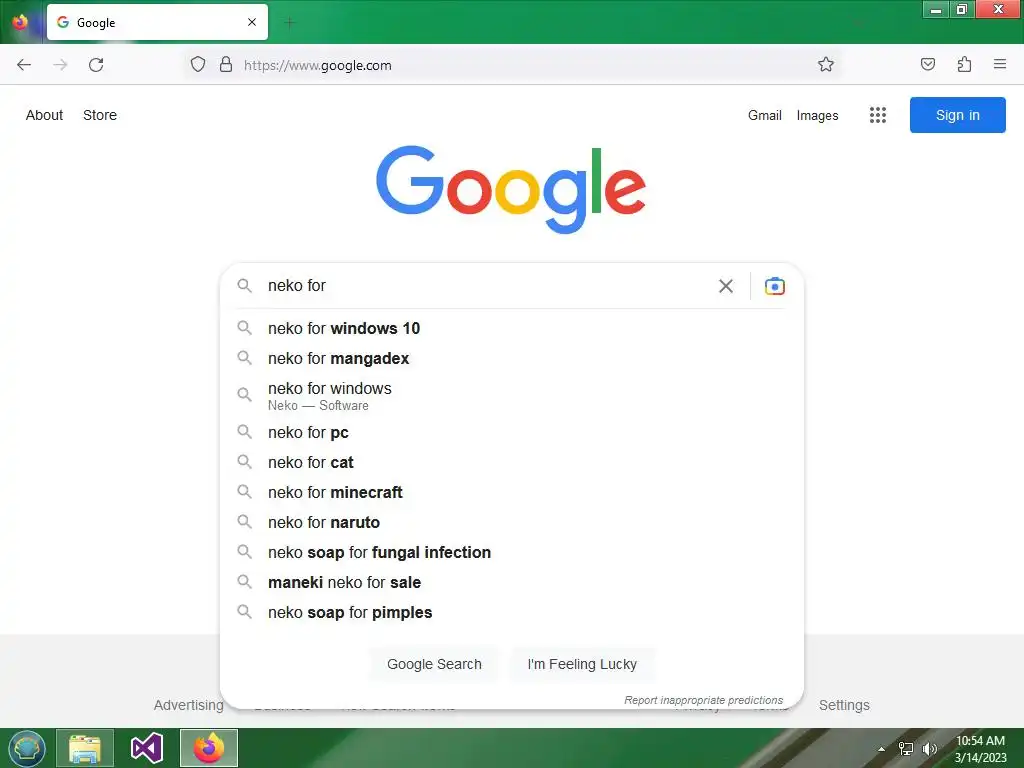1024x768 pixels.
Task: Choose "neko for windows" Neko — Software suggestion
Action: pos(512,396)
